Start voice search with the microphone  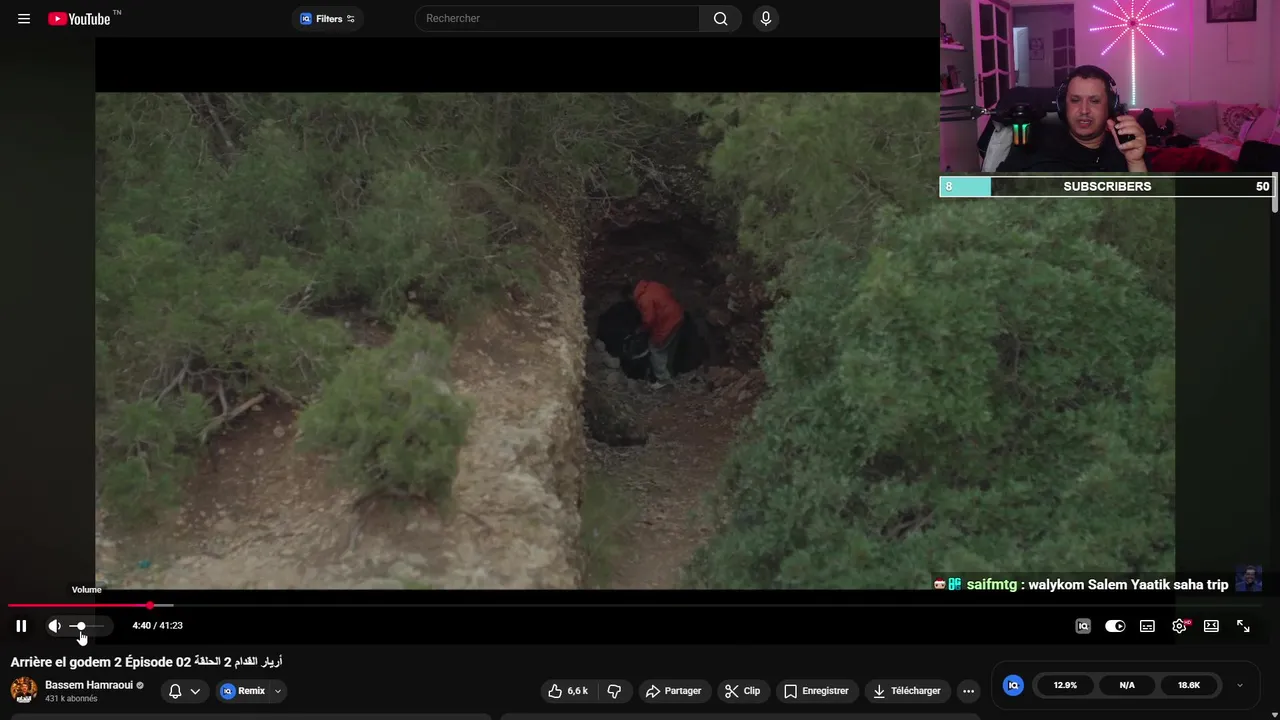(766, 19)
